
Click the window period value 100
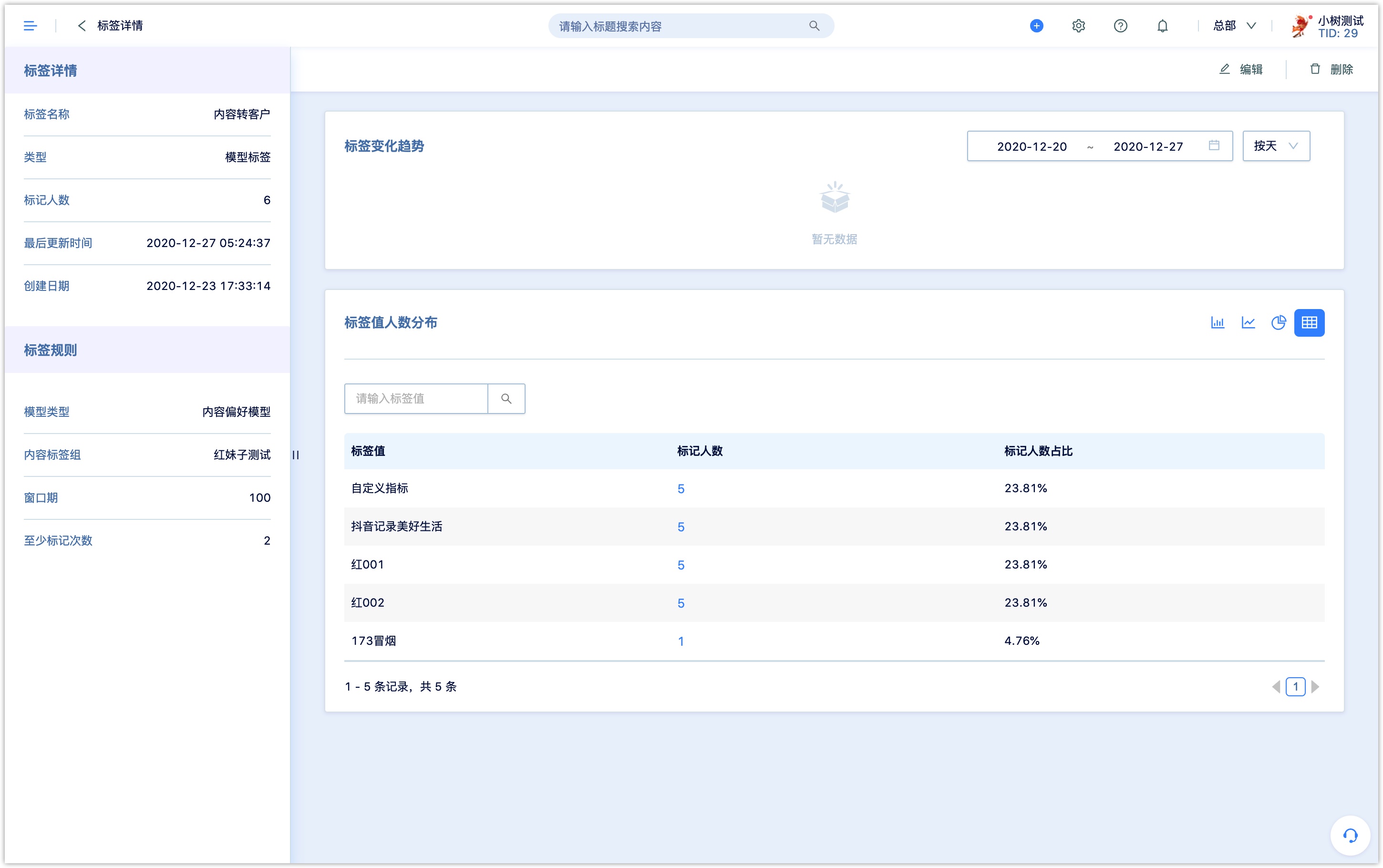259,498
